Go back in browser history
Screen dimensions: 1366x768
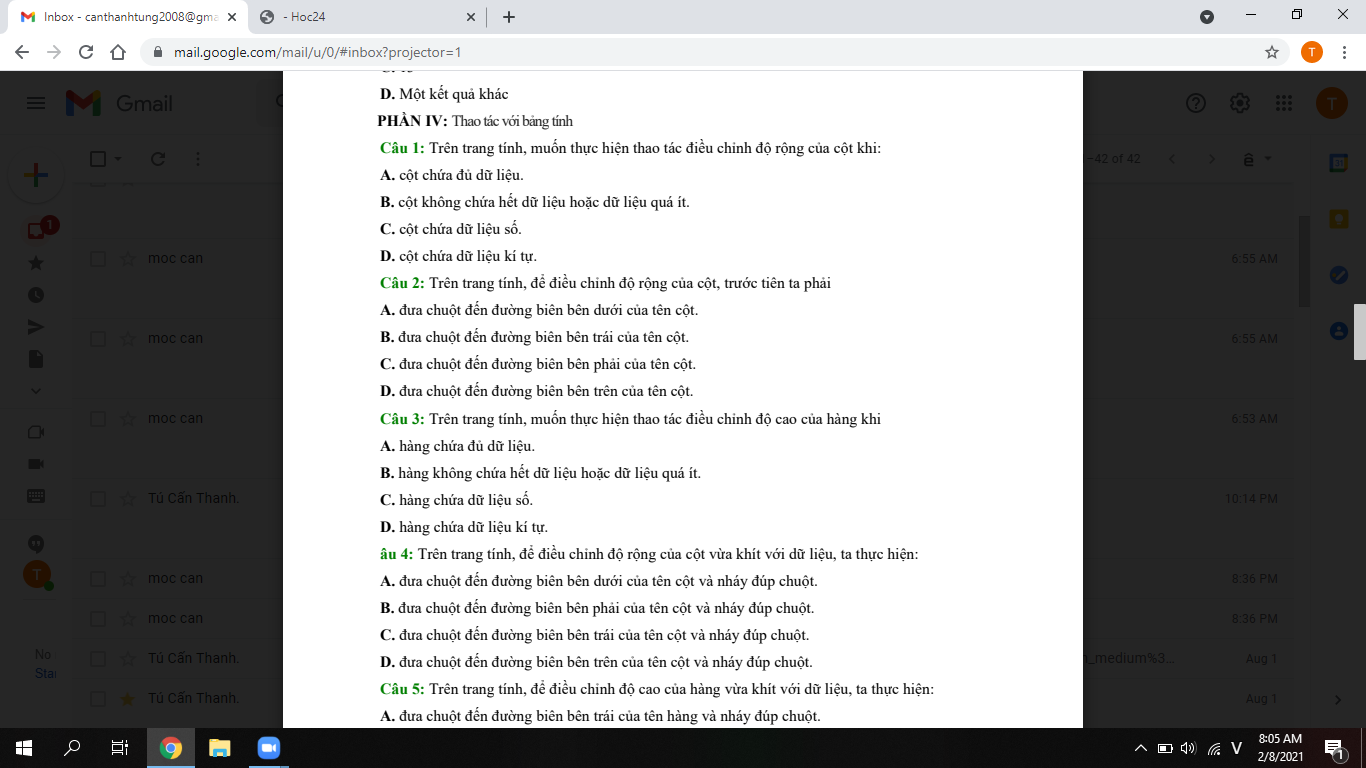click(22, 52)
